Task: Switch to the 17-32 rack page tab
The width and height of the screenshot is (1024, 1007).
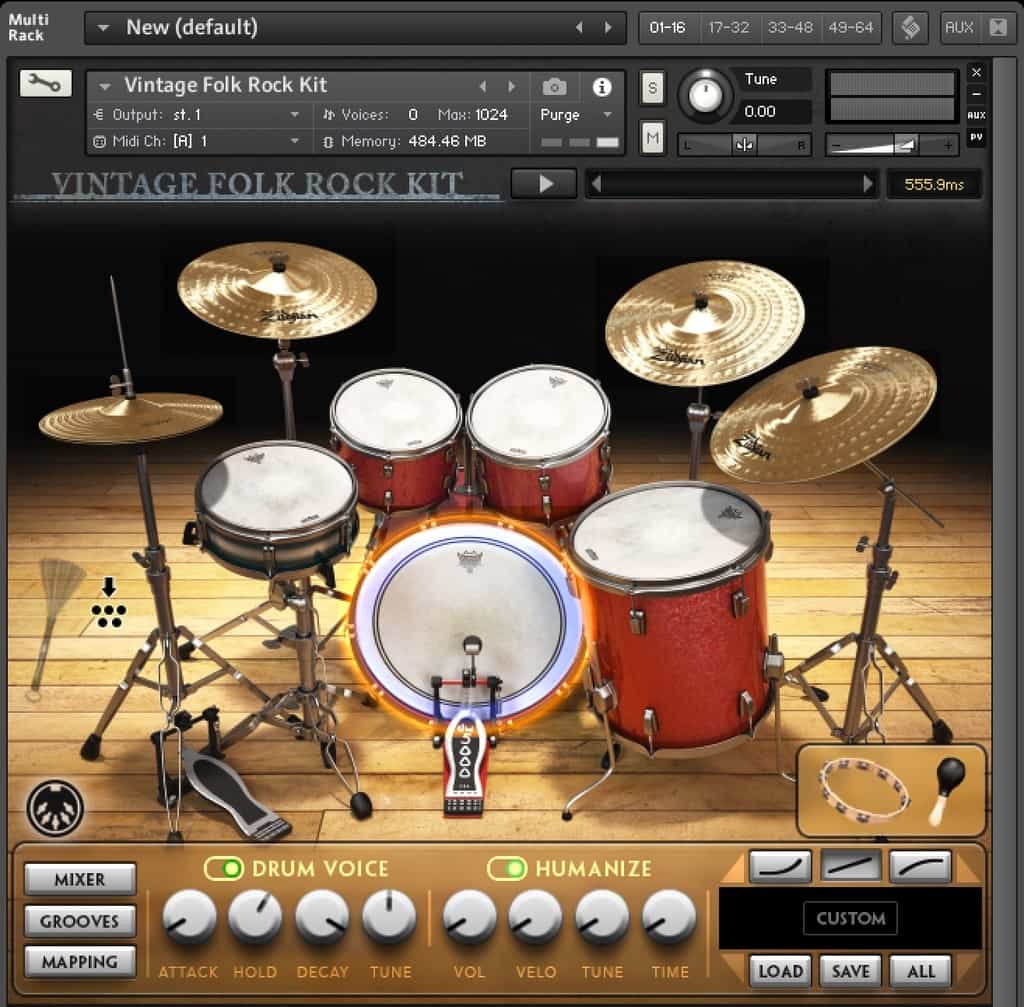Action: 728,28
